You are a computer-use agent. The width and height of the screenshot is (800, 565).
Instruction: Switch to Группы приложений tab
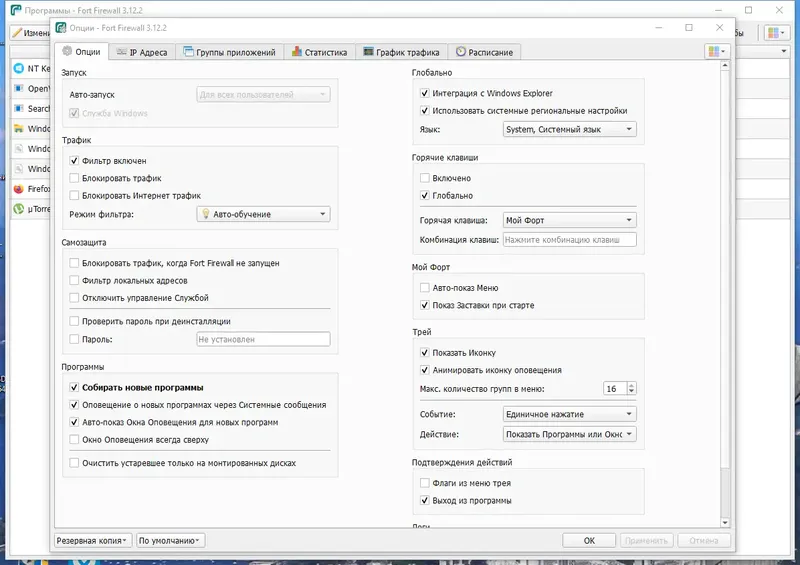(x=230, y=52)
